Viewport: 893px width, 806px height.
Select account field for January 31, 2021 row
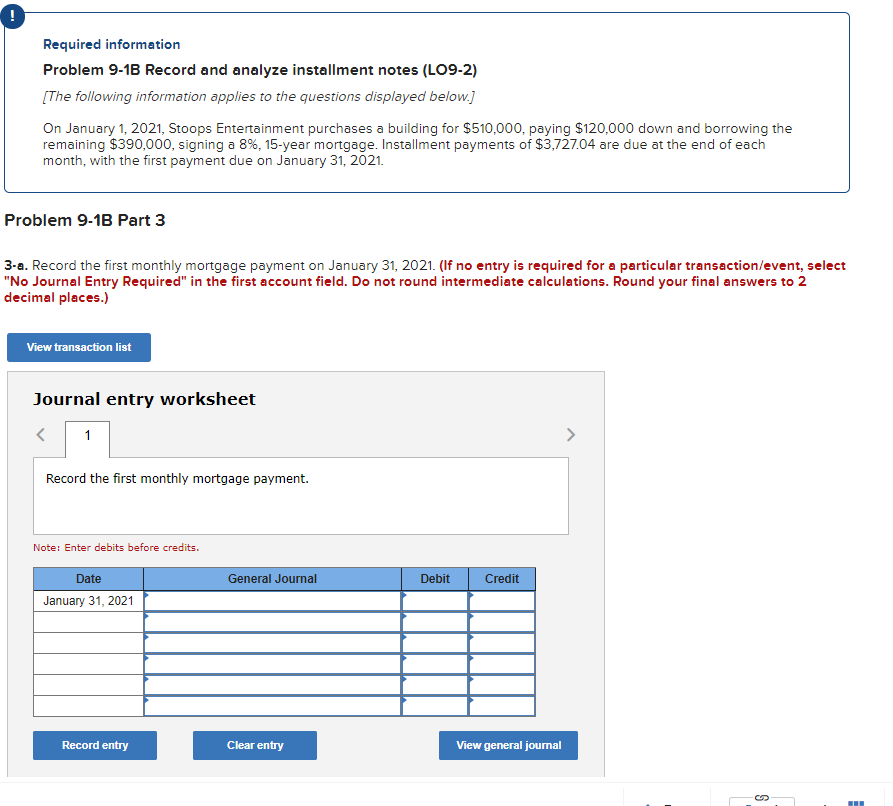(x=272, y=601)
